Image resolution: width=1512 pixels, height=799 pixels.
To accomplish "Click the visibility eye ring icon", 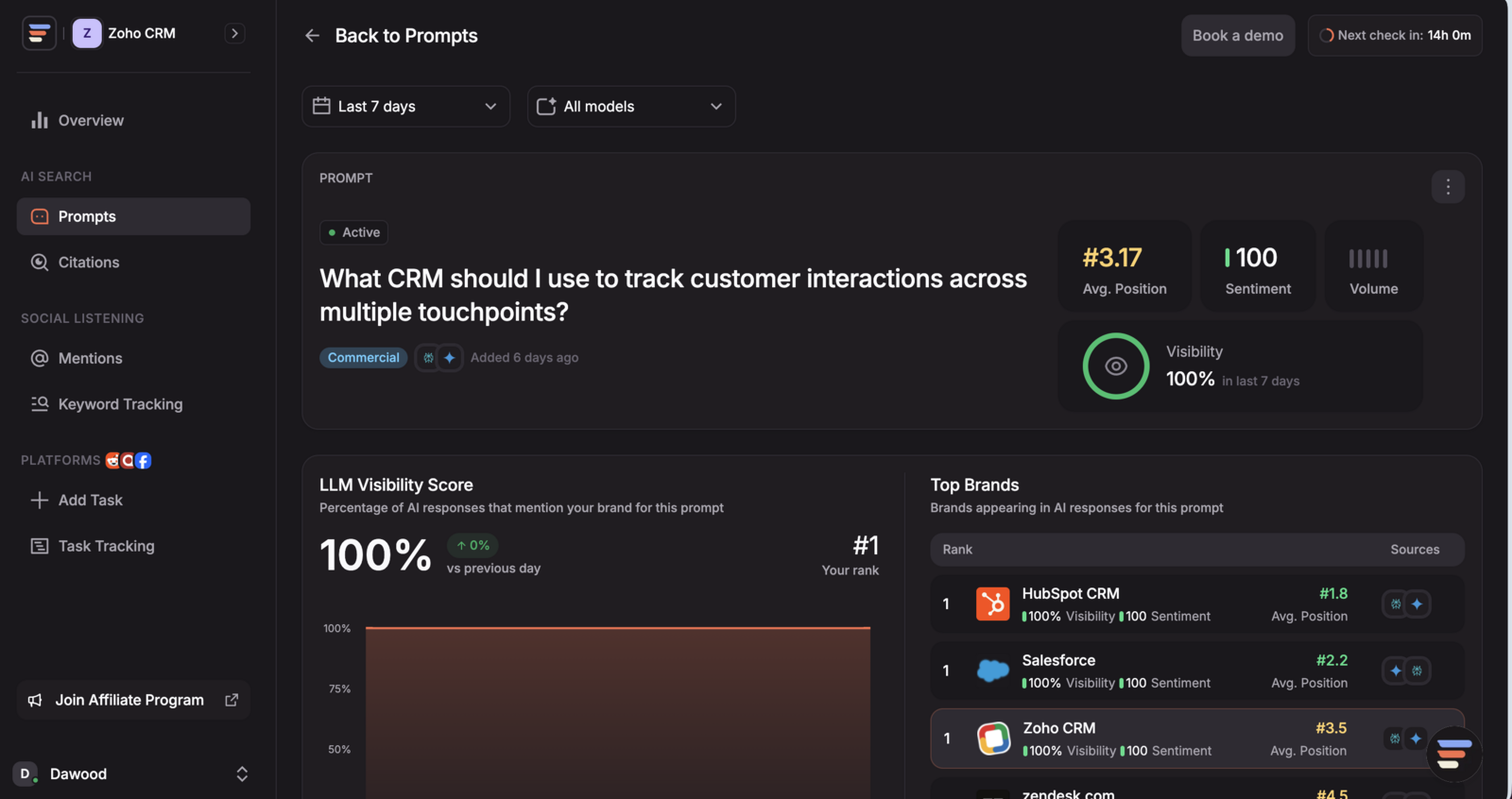I will coord(1116,366).
